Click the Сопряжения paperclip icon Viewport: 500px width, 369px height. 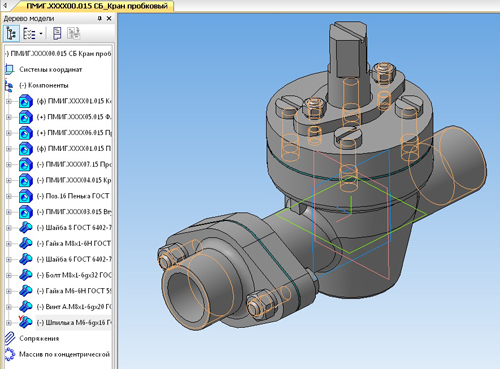[x=10, y=338]
